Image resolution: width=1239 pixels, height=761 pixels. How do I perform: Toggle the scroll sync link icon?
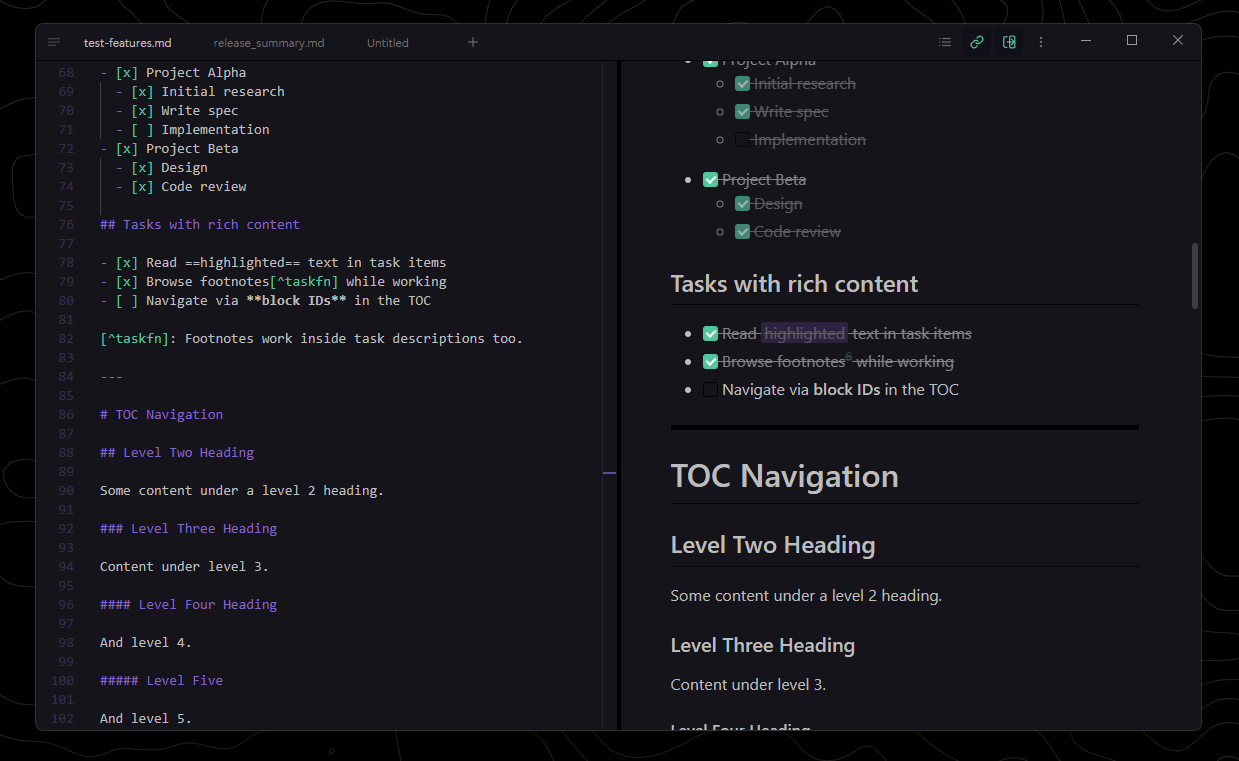(977, 42)
